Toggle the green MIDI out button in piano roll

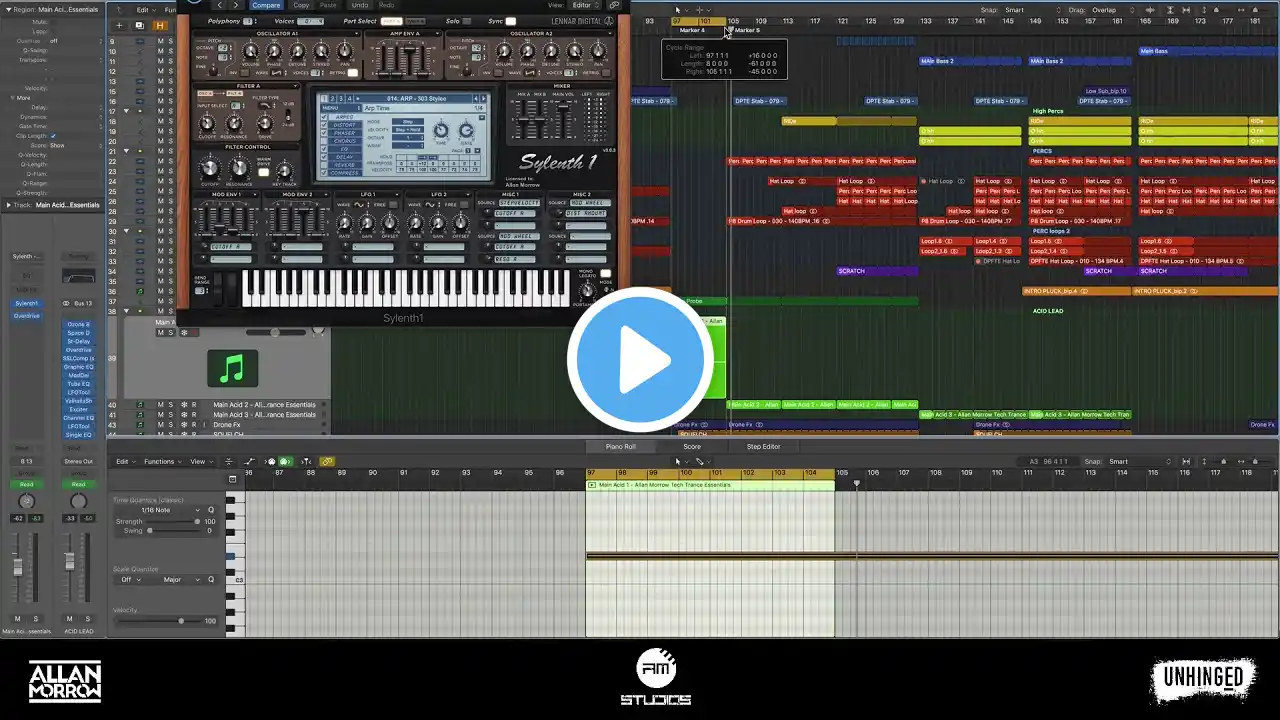286,462
